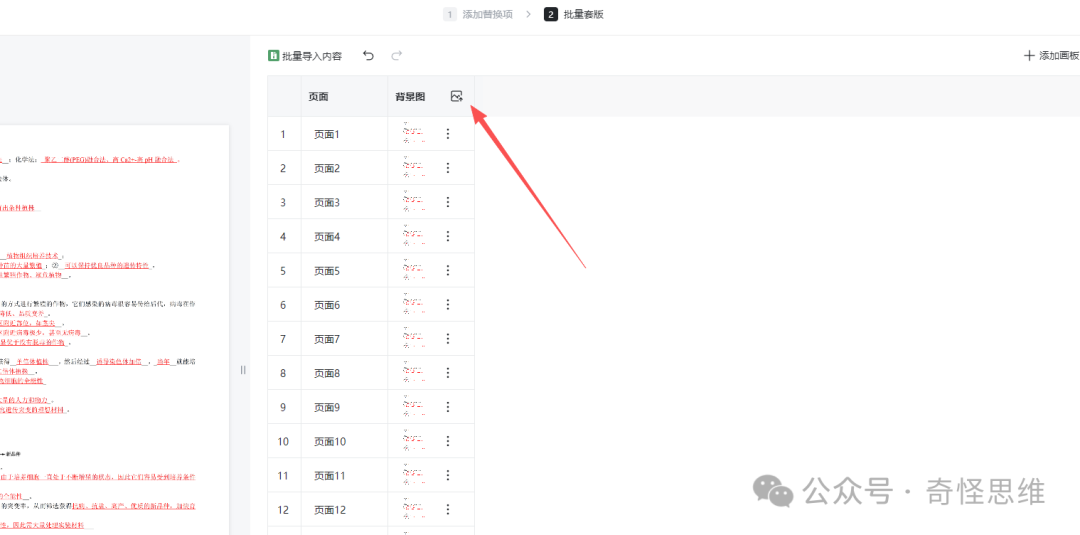This screenshot has height=535, width=1080.
Task: Add a new artboard
Action: 1052,56
